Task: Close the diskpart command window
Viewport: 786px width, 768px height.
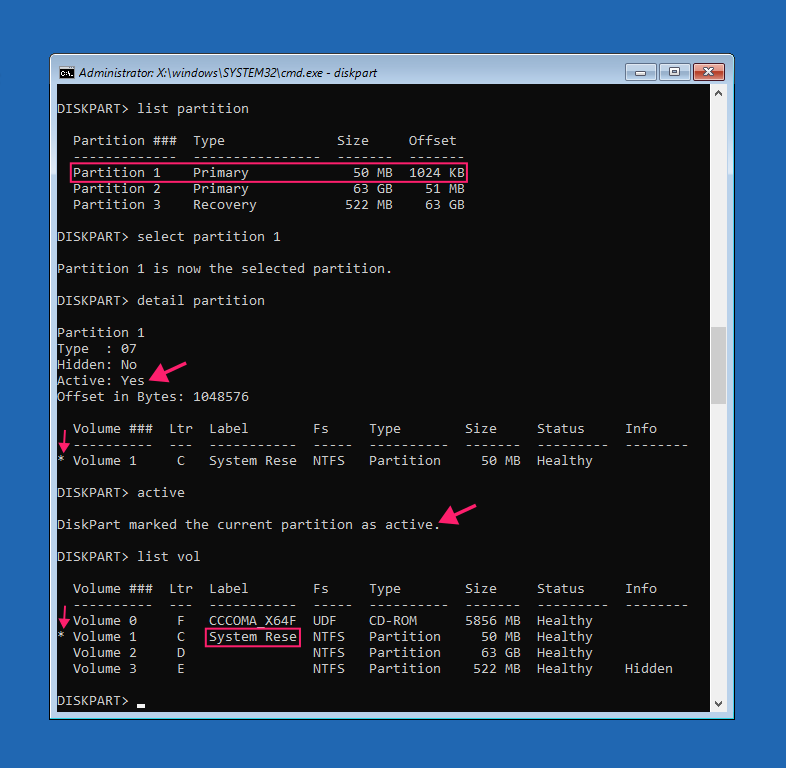Action: pos(708,72)
